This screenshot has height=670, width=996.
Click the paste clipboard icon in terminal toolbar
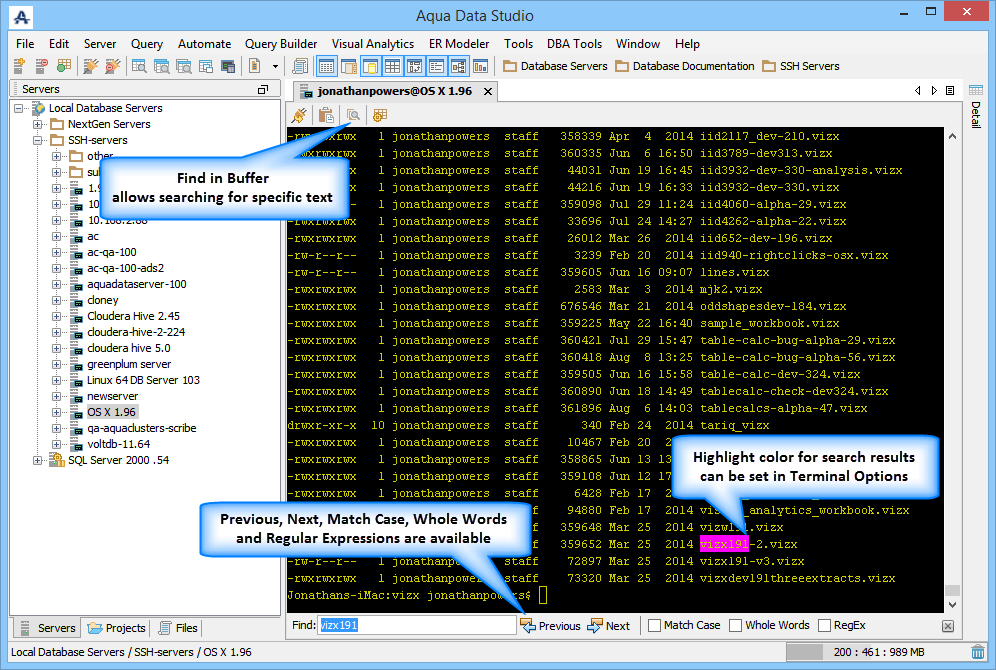326,115
